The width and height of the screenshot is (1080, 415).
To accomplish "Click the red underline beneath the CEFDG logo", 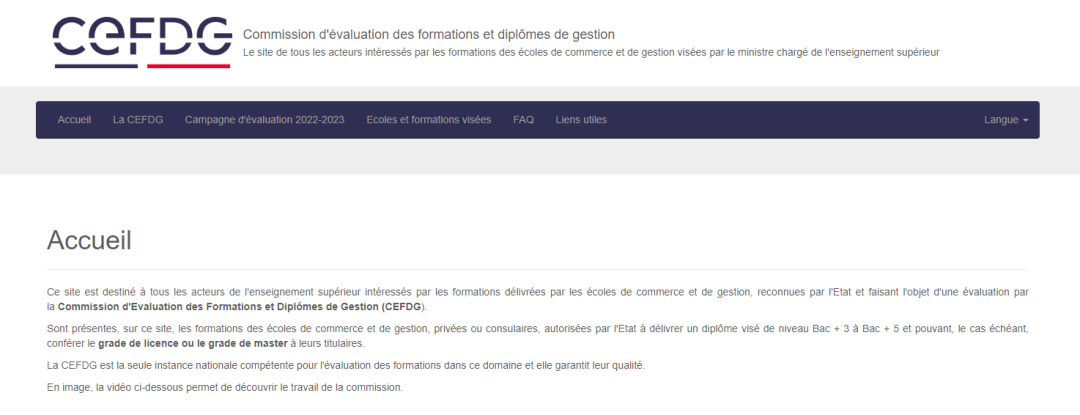I will coord(189,66).
